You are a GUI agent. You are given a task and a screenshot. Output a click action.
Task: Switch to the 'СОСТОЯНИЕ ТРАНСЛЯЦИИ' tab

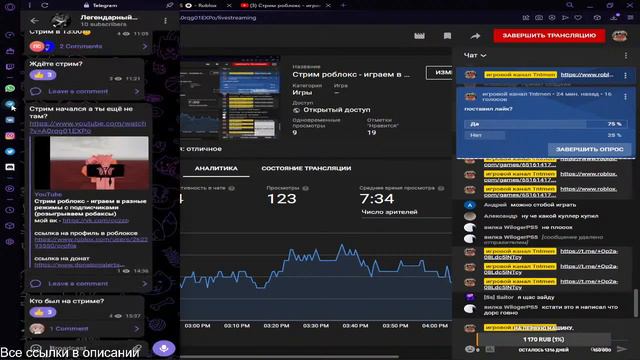[306, 168]
